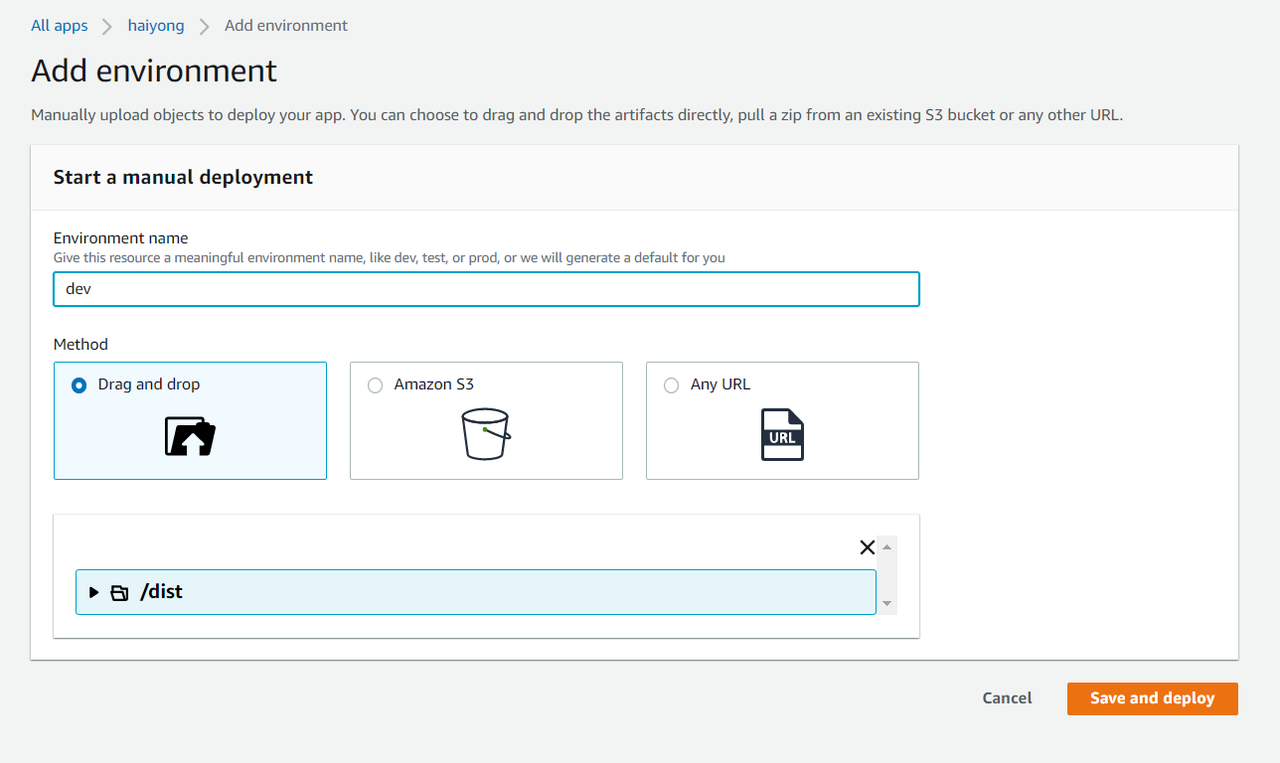Click the Drag and drop label text
Image resolution: width=1280 pixels, height=763 pixels.
click(149, 385)
